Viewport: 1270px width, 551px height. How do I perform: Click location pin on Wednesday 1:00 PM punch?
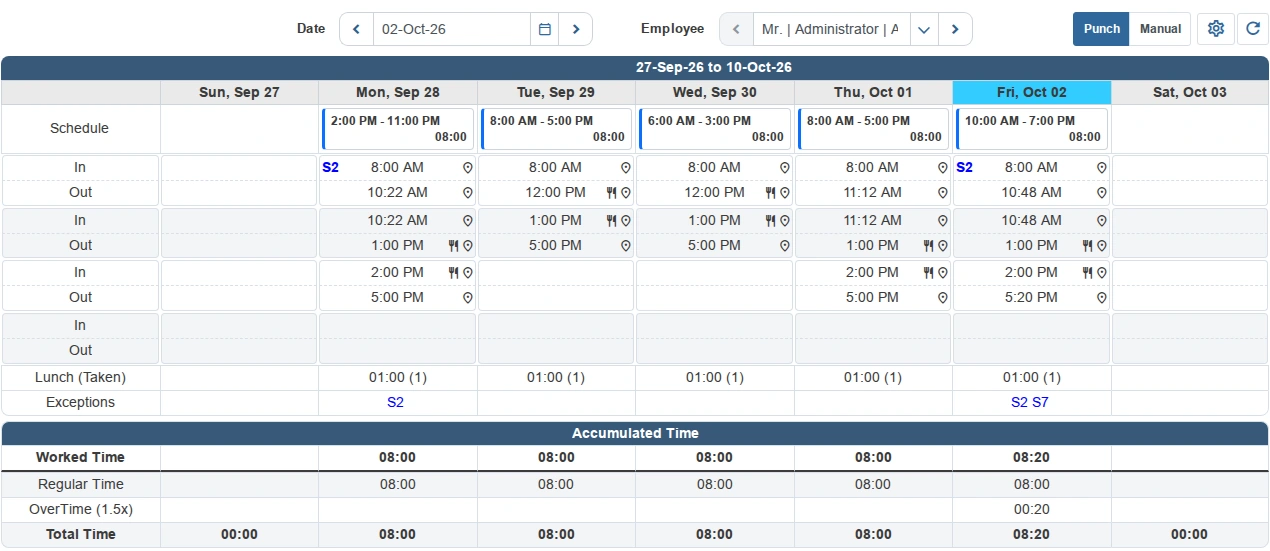(x=785, y=220)
